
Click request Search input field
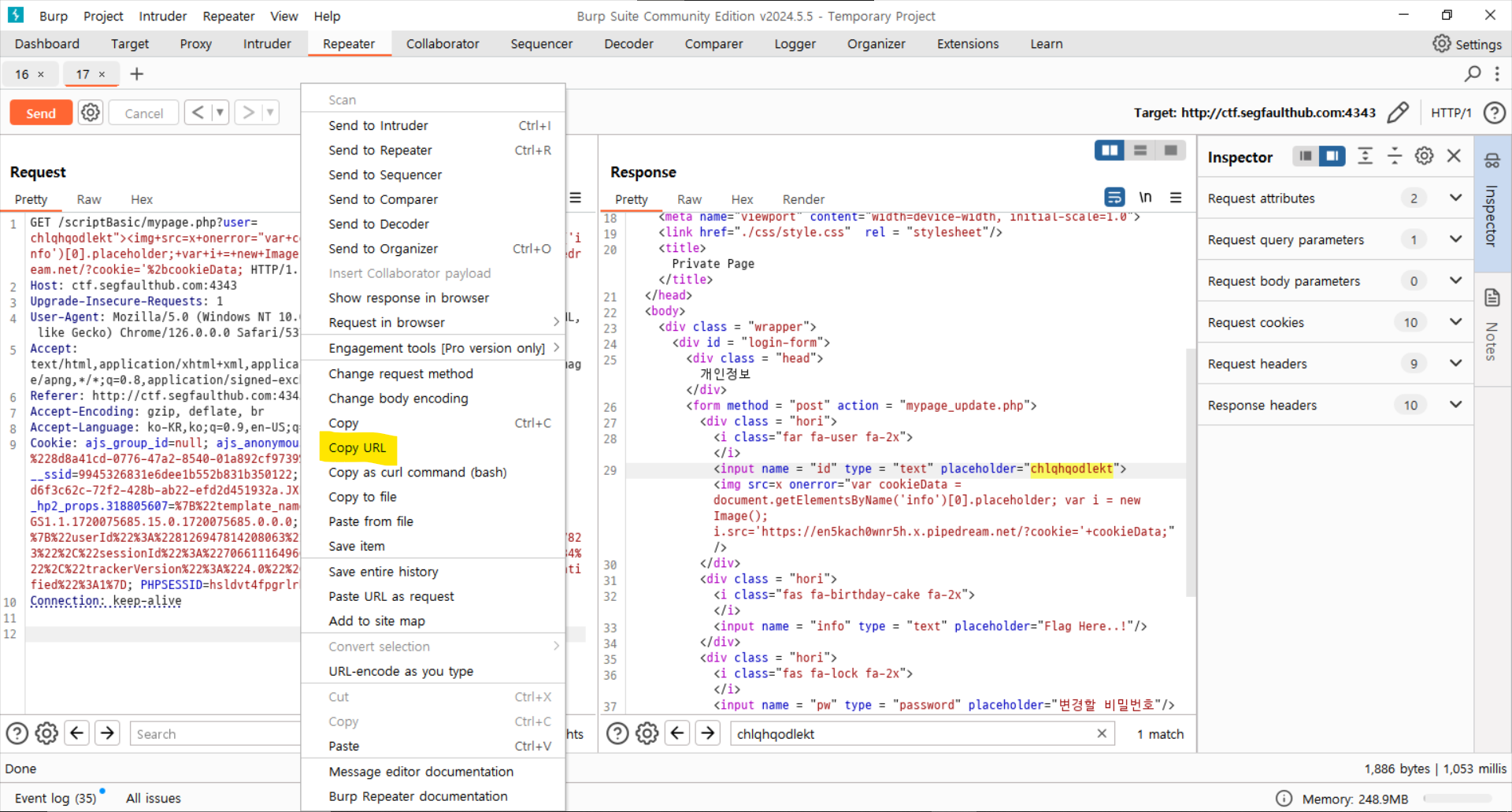[215, 733]
